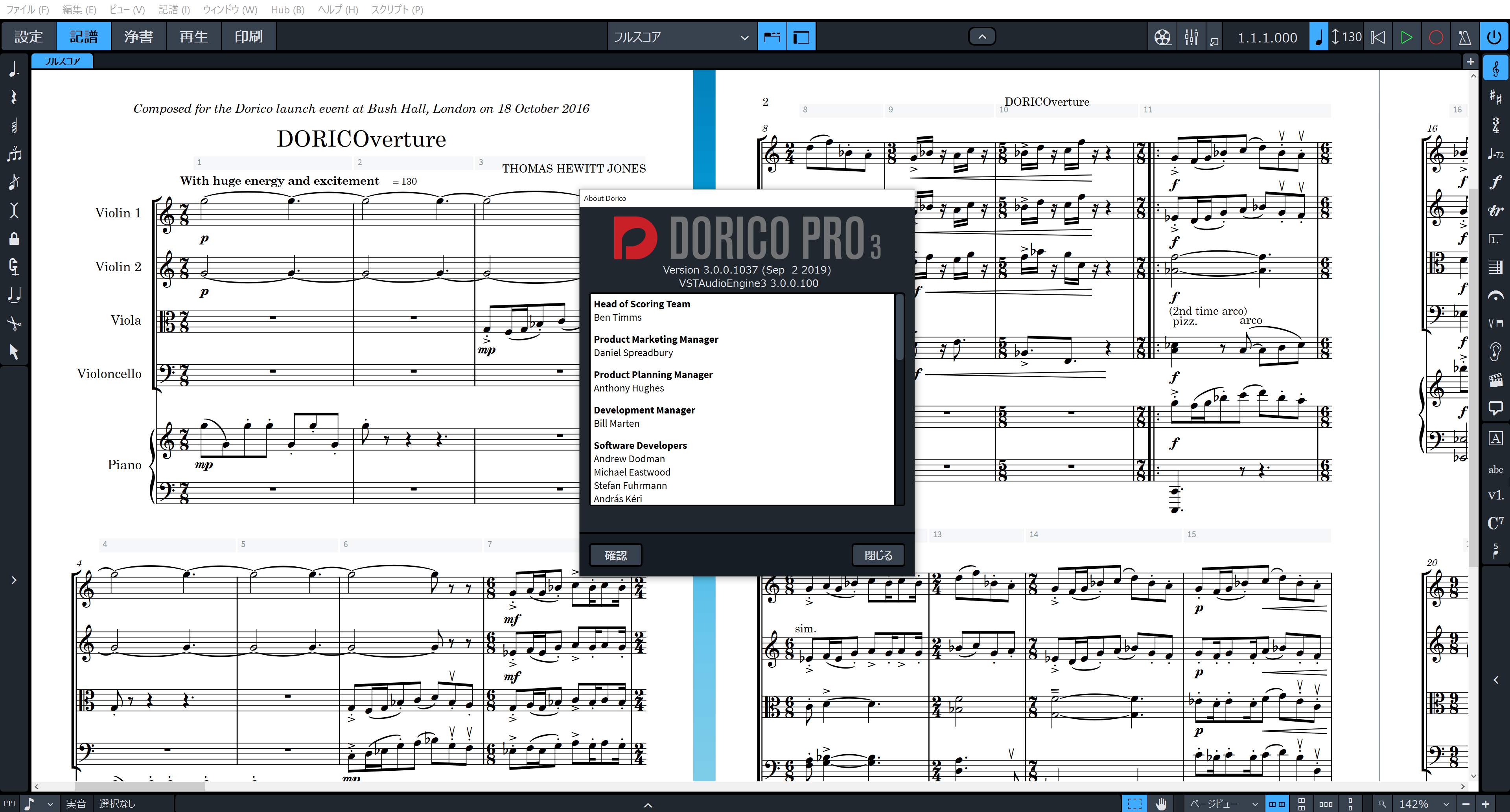
Task: Choose the tuplets tool
Action: pos(14,154)
